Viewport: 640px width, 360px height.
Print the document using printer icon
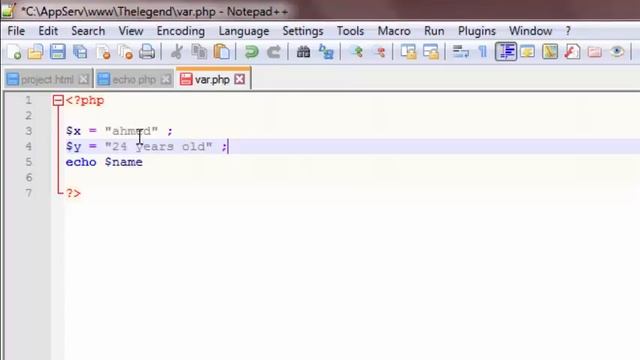click(147, 52)
